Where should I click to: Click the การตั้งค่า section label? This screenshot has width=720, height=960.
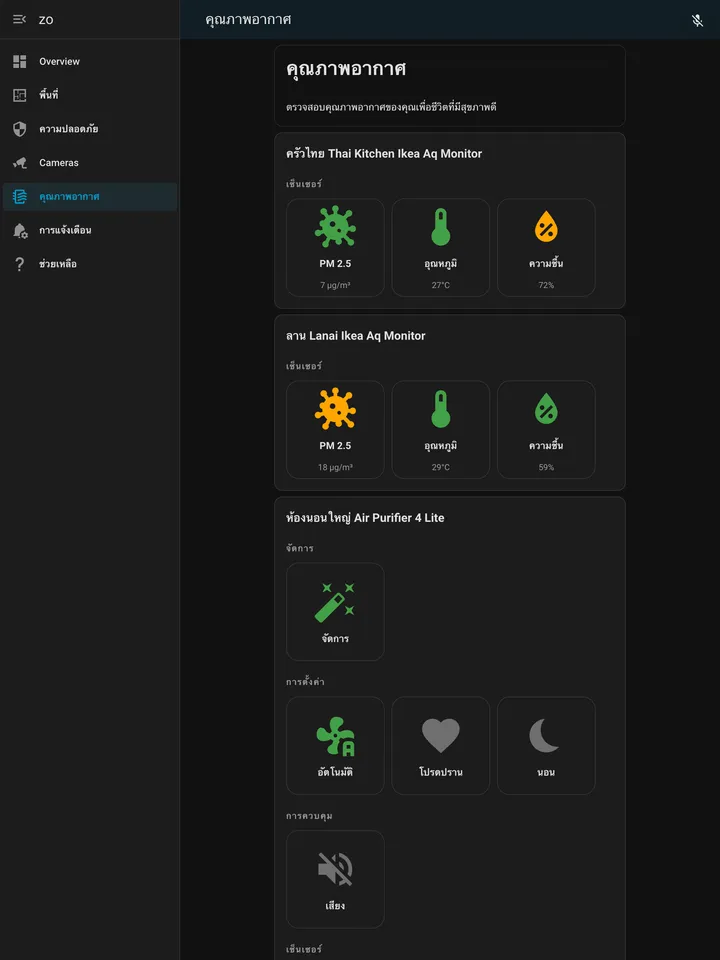tap(305, 681)
